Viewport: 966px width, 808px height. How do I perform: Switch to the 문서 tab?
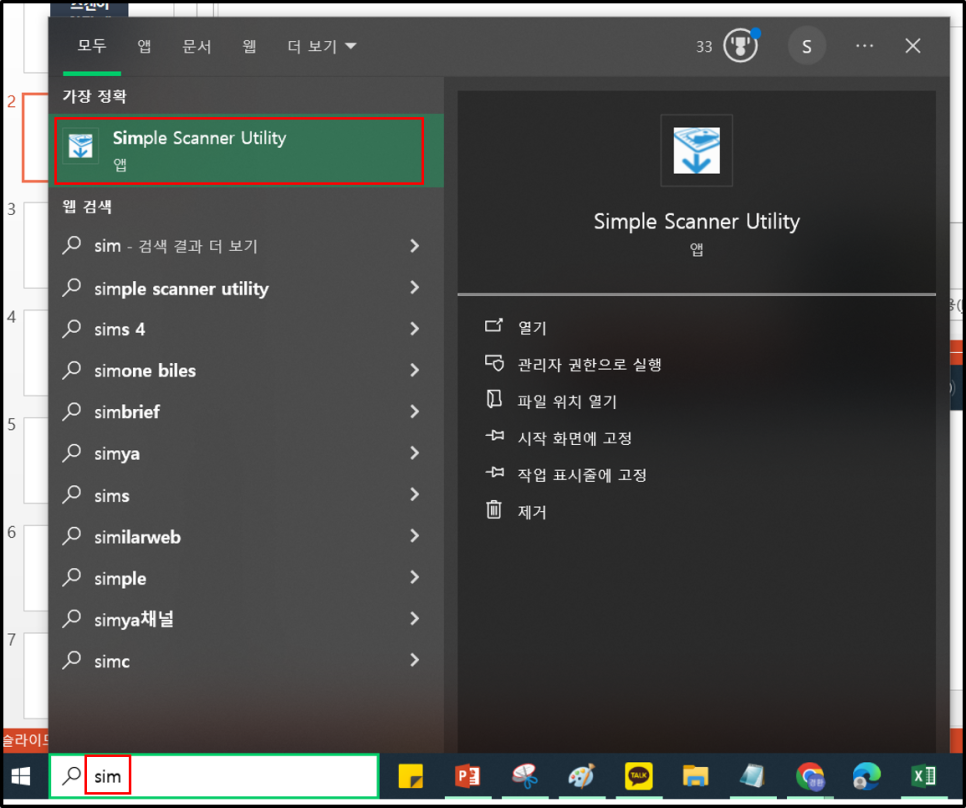point(197,46)
